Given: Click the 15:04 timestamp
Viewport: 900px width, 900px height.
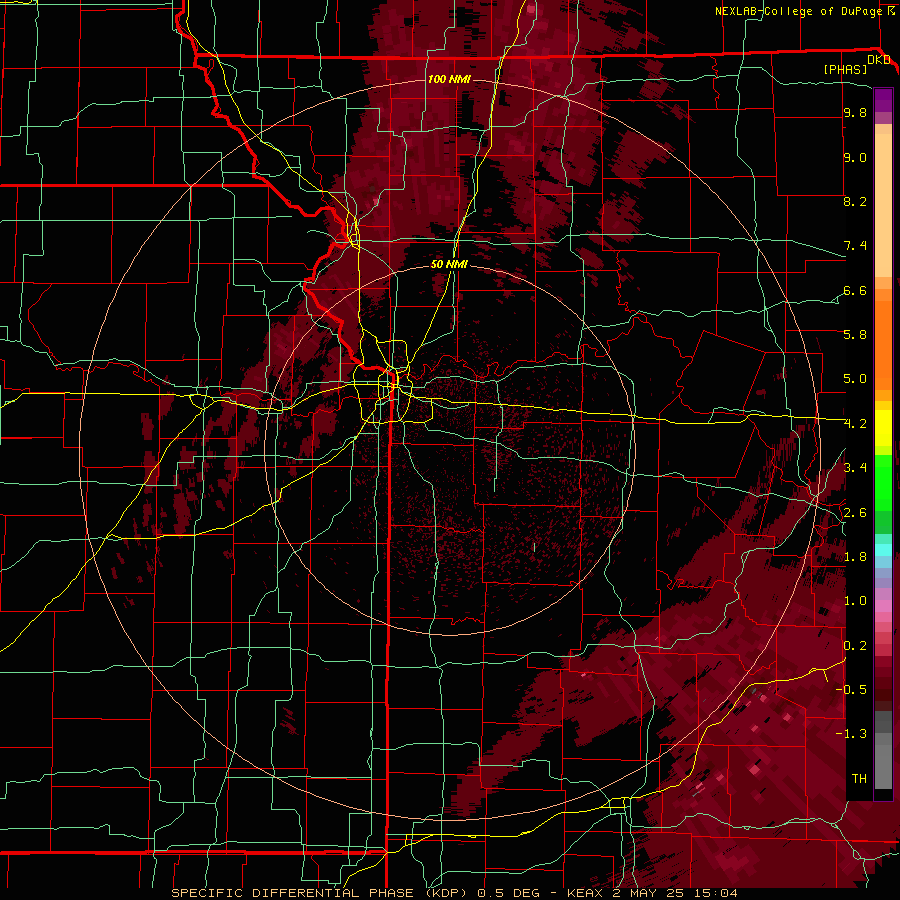Looking at the screenshot, I should pos(718,893).
